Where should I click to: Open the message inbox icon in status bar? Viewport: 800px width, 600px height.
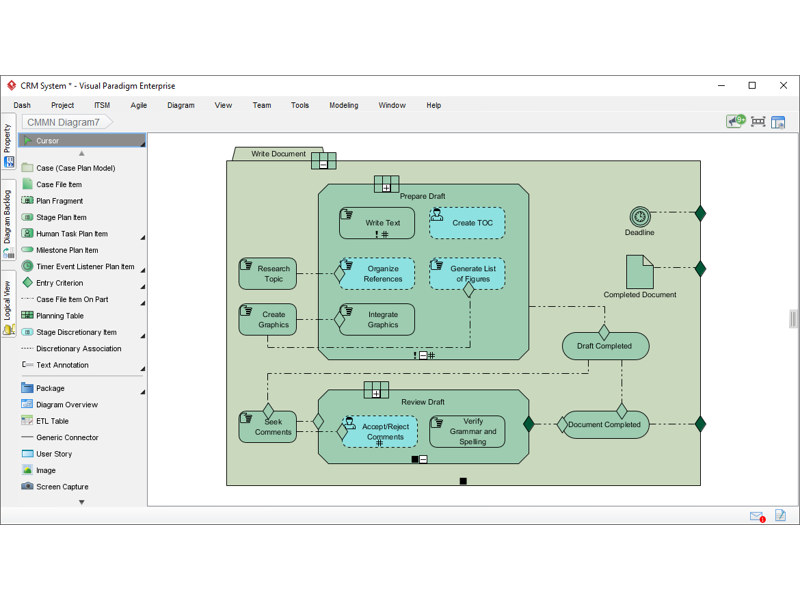click(x=758, y=516)
